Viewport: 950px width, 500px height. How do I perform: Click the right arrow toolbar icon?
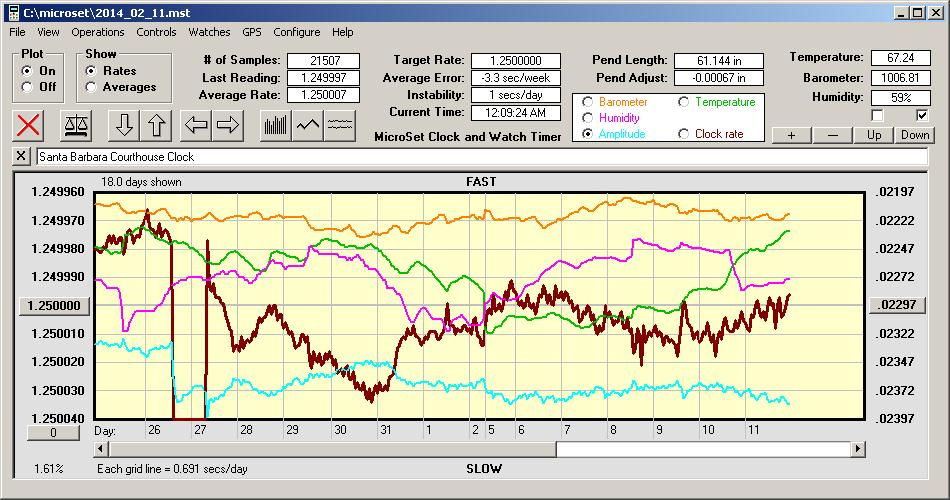[228, 125]
